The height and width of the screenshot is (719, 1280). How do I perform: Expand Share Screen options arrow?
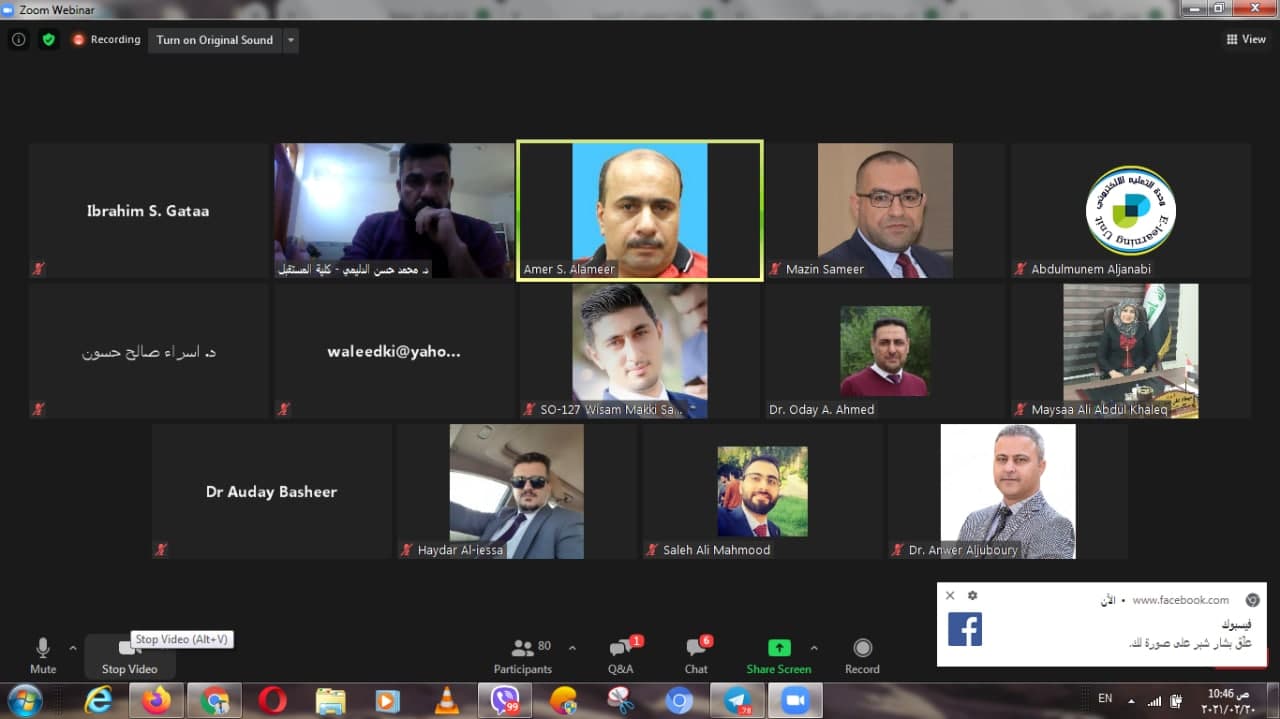[x=814, y=648]
